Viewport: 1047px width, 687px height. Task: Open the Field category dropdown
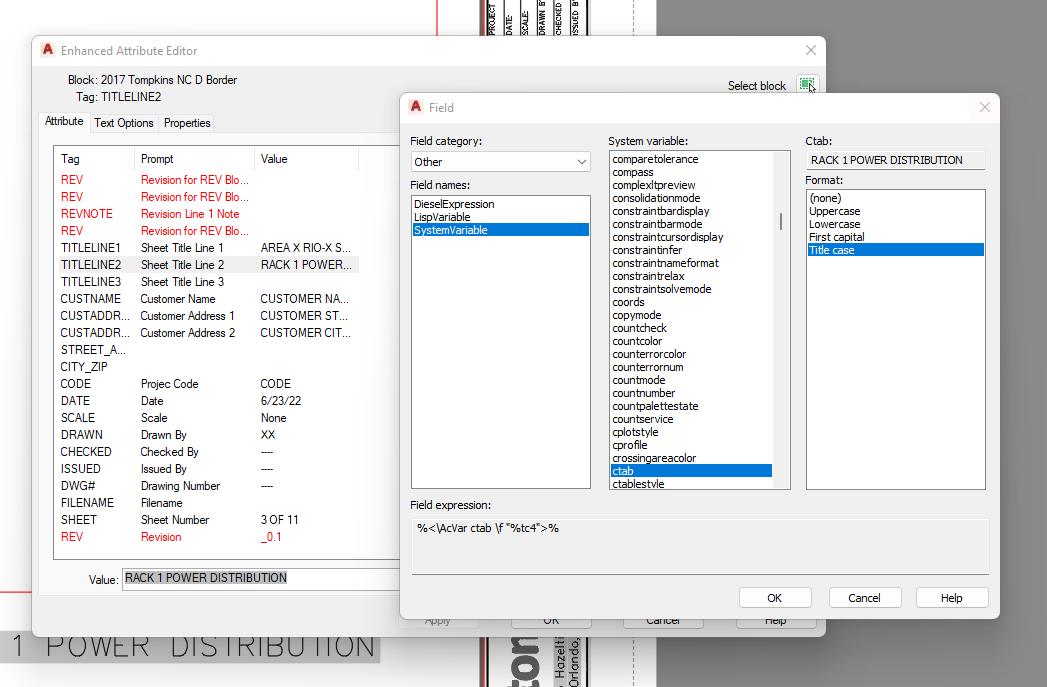point(582,161)
